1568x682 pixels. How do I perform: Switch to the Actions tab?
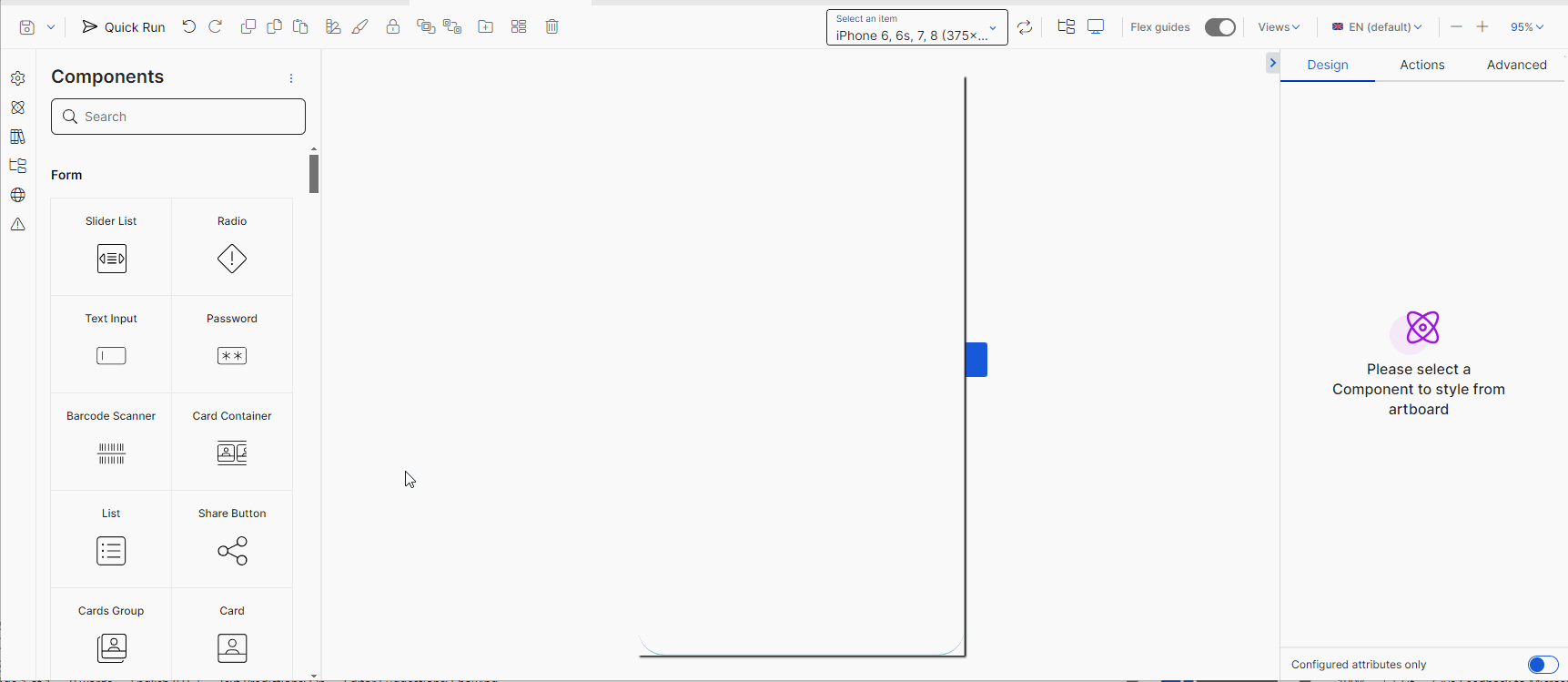(x=1421, y=65)
